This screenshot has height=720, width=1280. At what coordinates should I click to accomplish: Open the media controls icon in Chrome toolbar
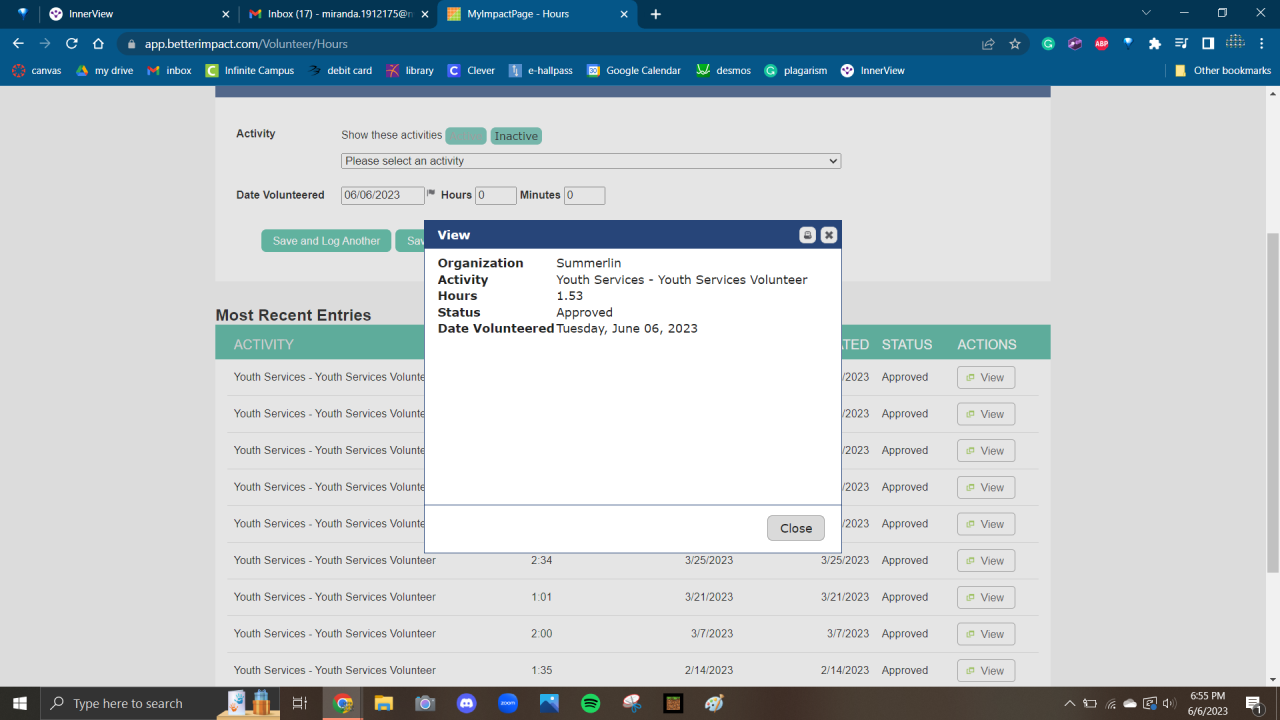coord(1181,43)
